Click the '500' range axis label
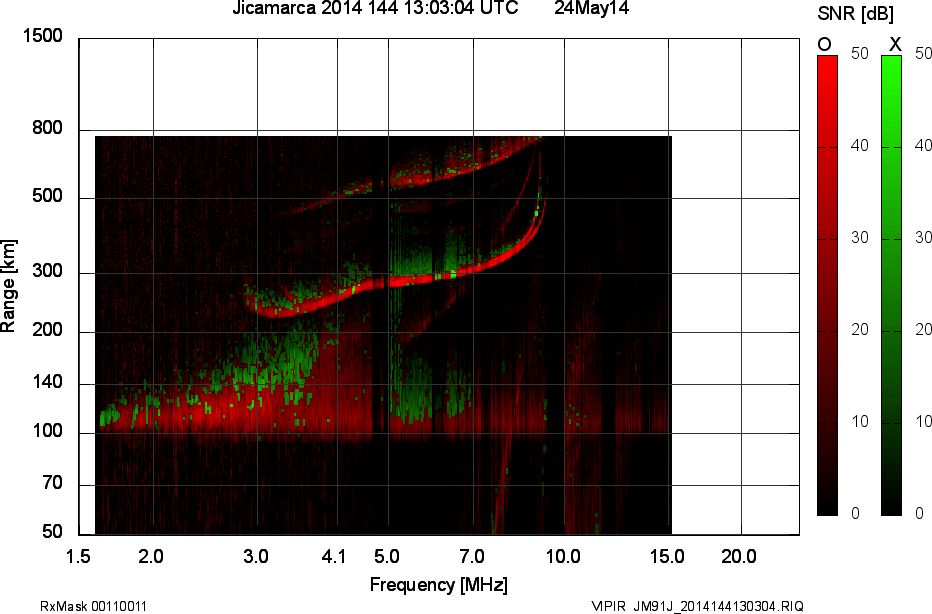The image size is (932, 614). [x=47, y=196]
